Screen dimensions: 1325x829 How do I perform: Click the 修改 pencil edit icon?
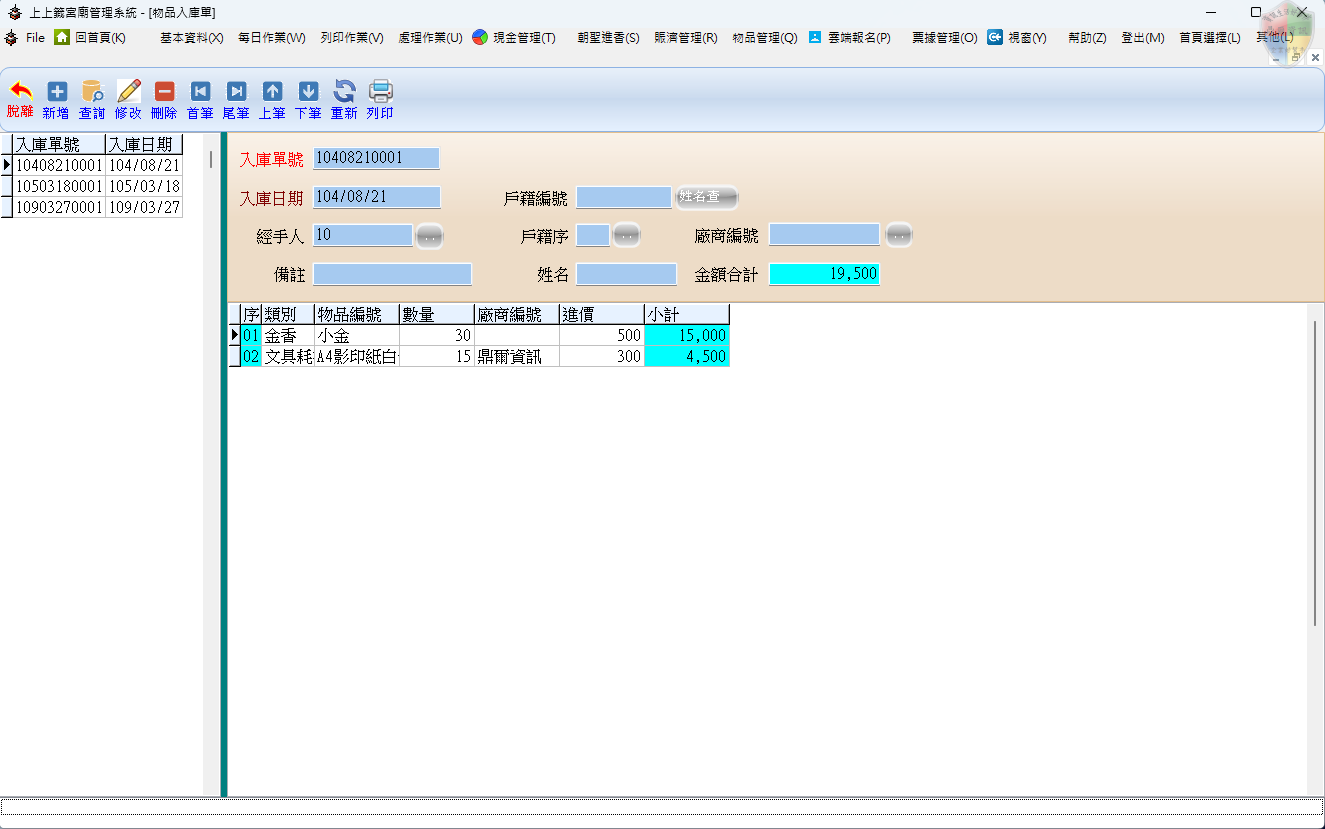[129, 92]
